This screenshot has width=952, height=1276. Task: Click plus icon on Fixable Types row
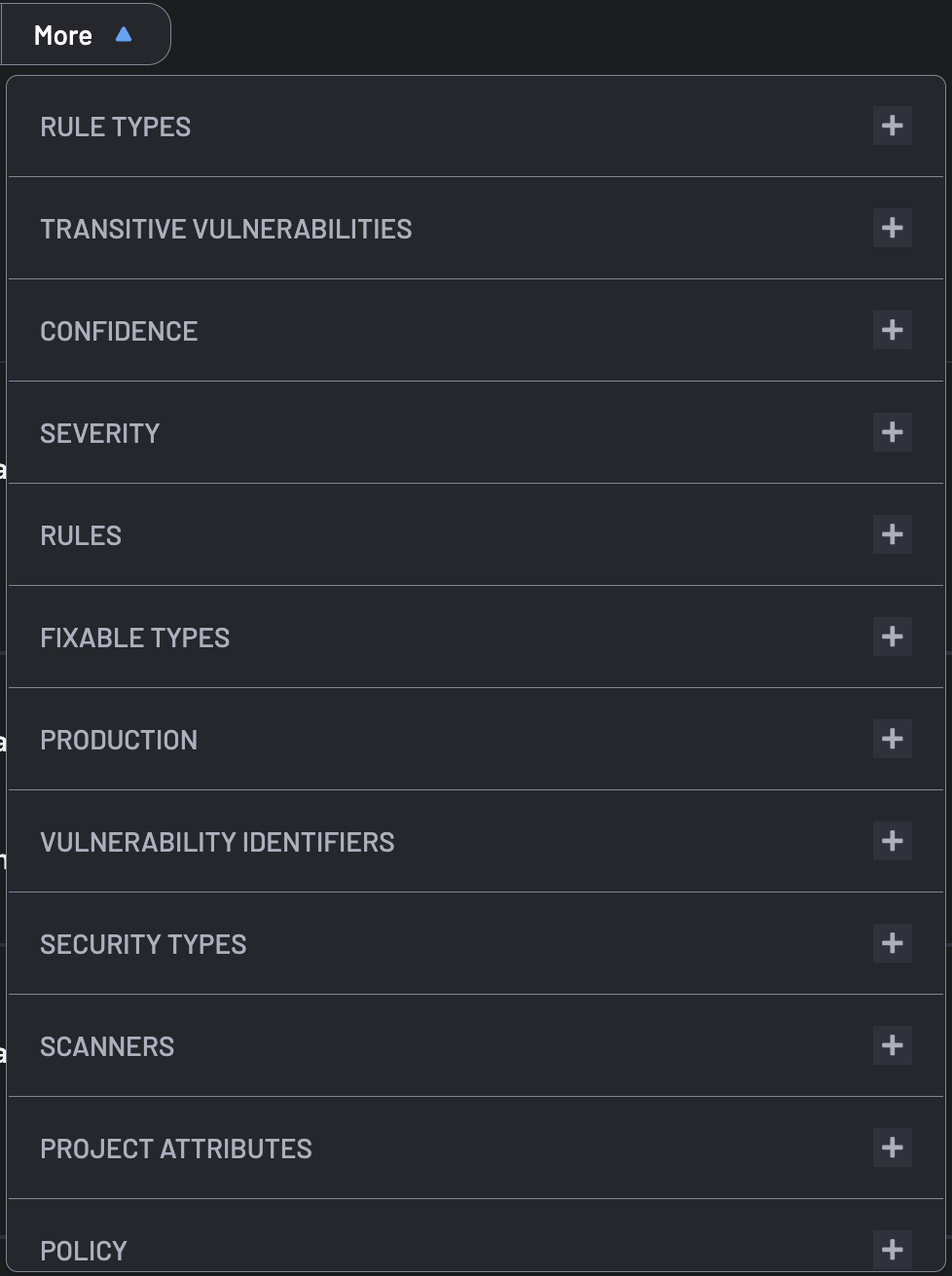coord(893,637)
